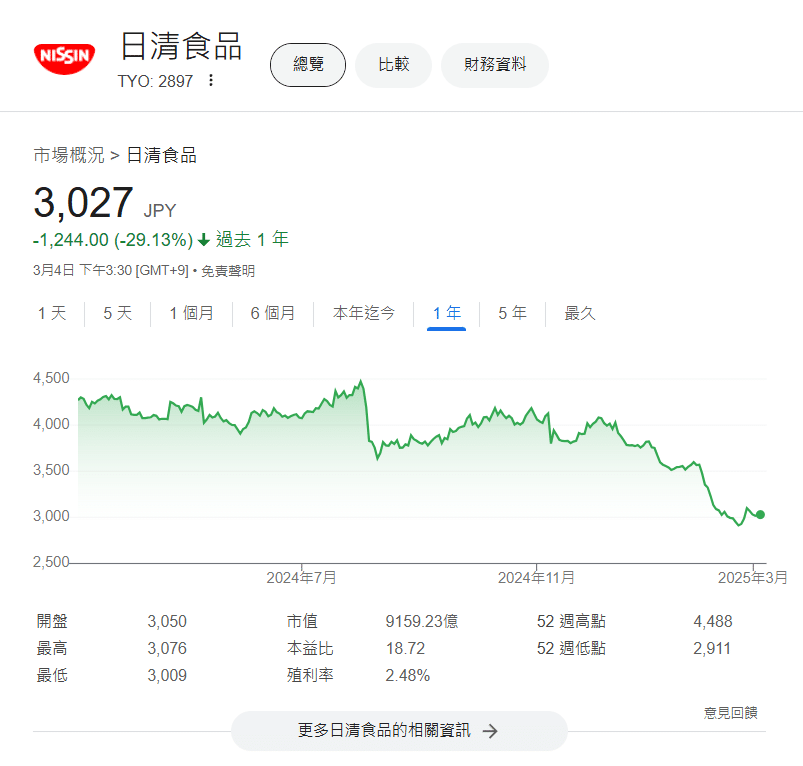Select the 本年迄今 range
803x766 pixels.
(x=364, y=313)
